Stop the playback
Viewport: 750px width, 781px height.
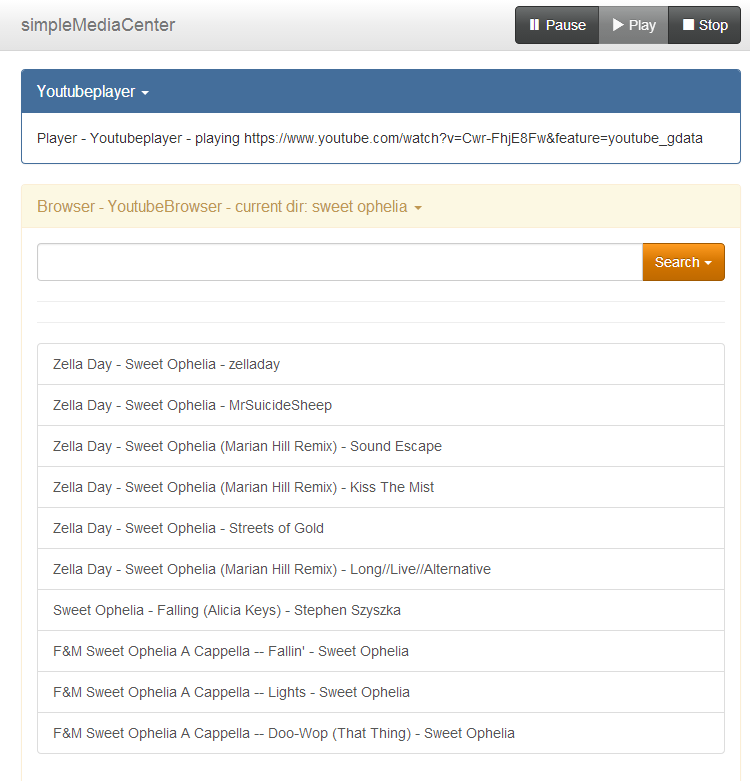pyautogui.click(x=704, y=25)
